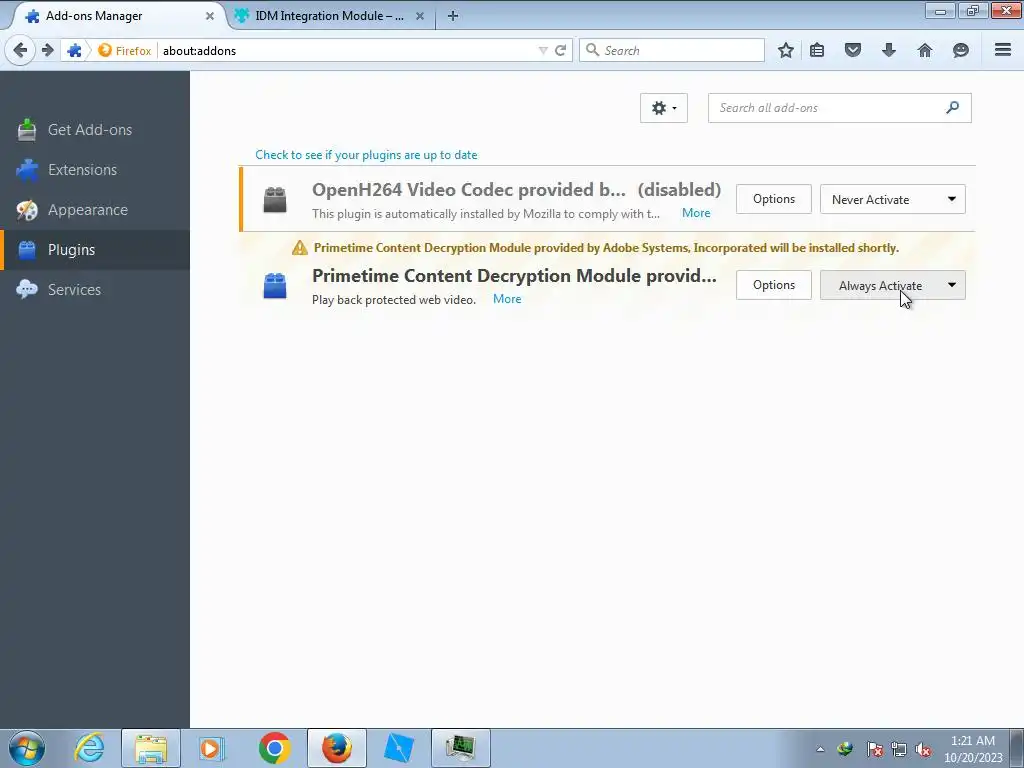Open the clock showing 1:21 AM

coord(973,749)
